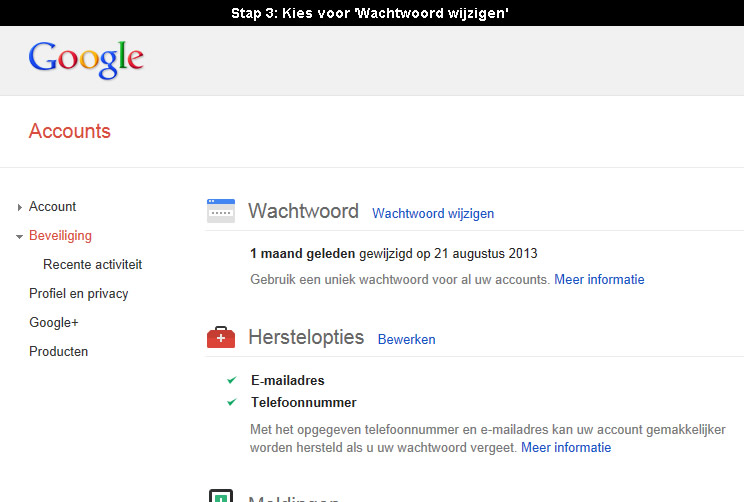Click the Accounts page heading
Screen dimensions: 744x502
coord(70,131)
